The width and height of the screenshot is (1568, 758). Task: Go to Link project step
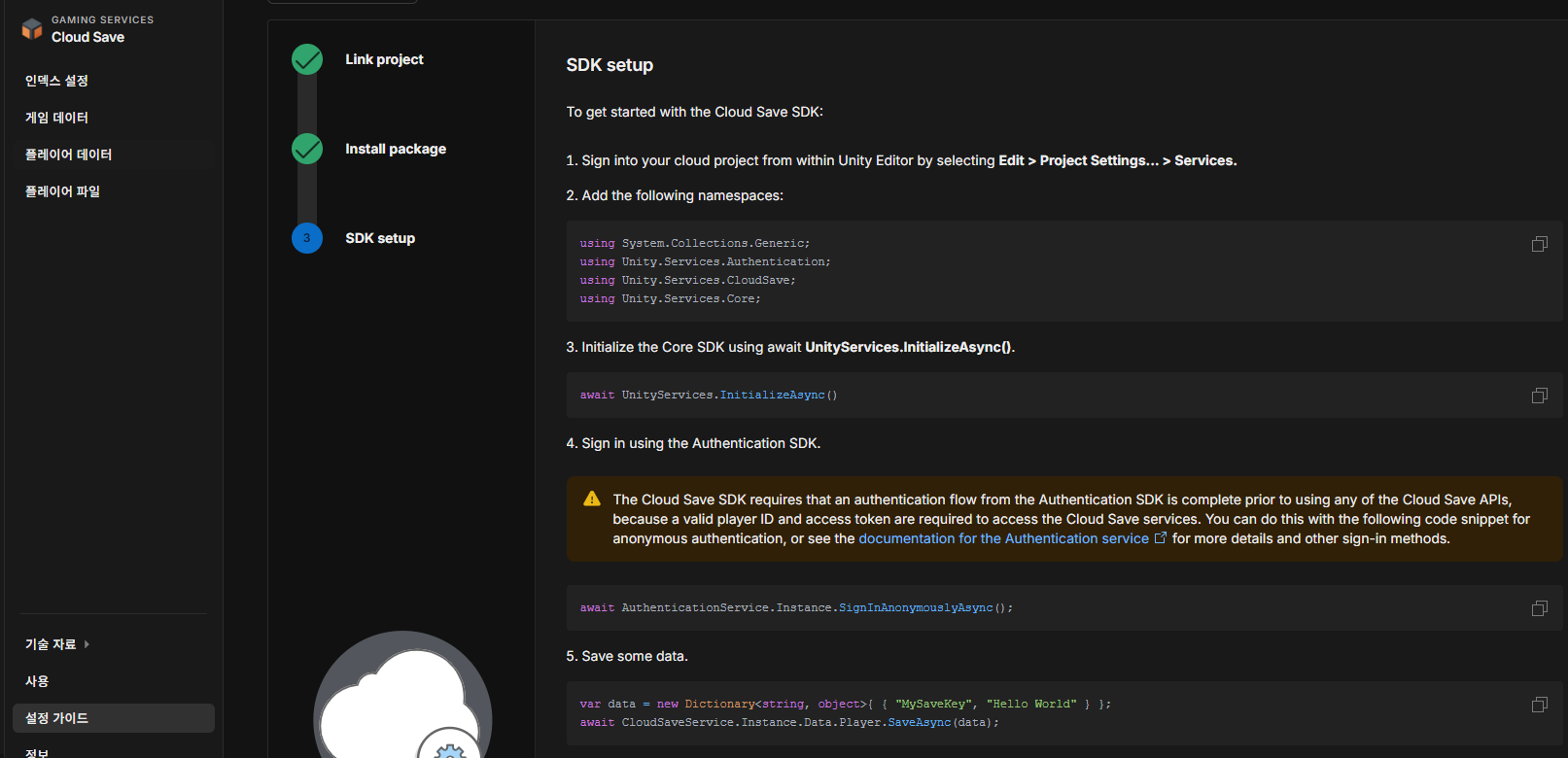tap(384, 59)
